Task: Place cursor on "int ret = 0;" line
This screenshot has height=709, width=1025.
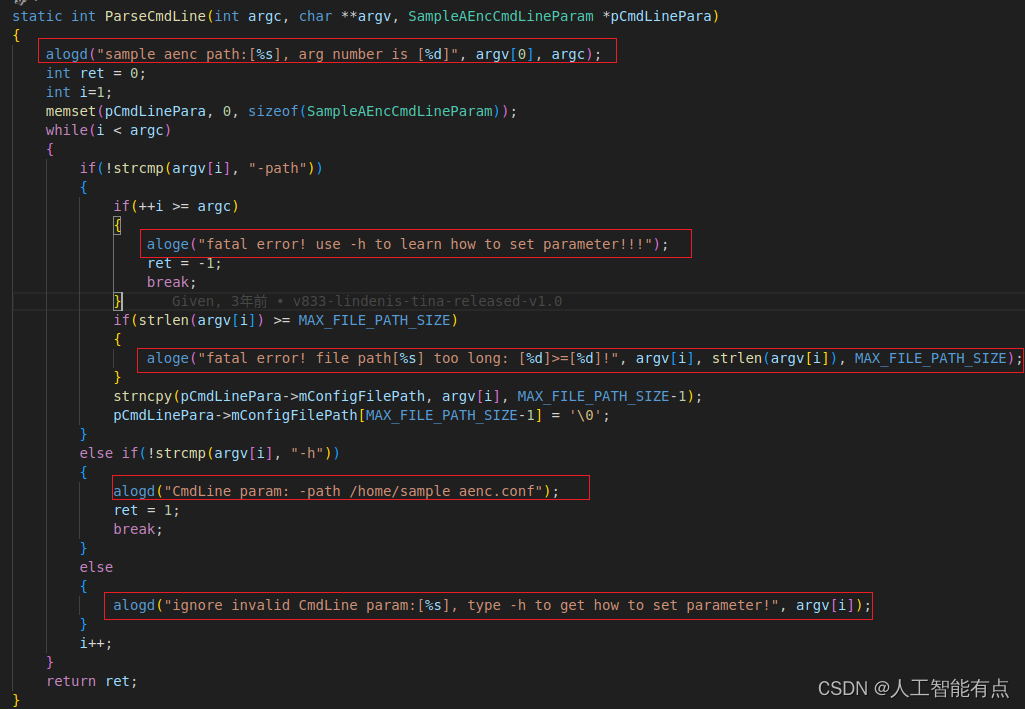Action: coord(95,73)
